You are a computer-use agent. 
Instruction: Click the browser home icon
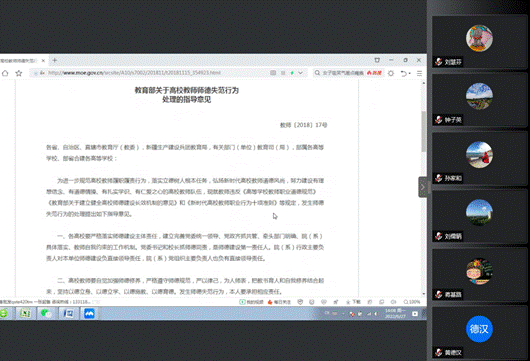5,73
